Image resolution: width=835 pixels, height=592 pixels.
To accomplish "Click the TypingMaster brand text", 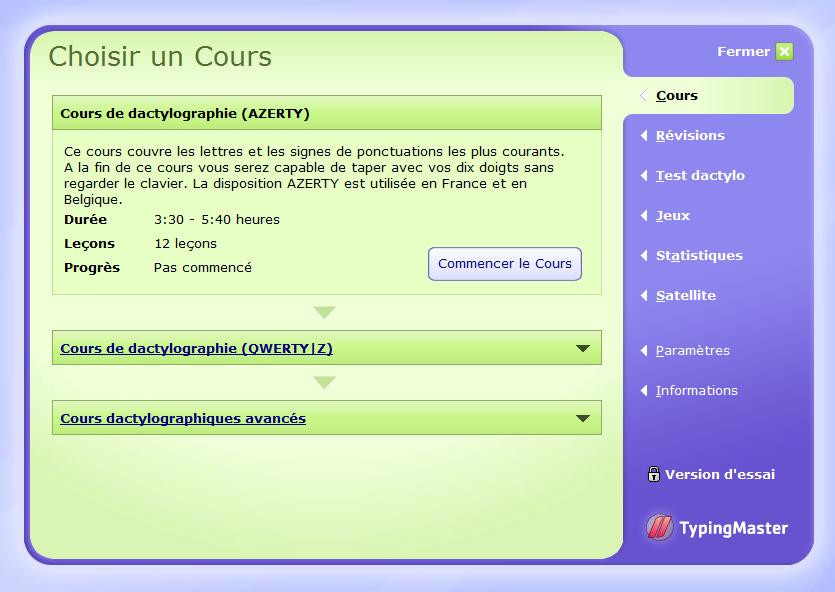I will tap(733, 528).
